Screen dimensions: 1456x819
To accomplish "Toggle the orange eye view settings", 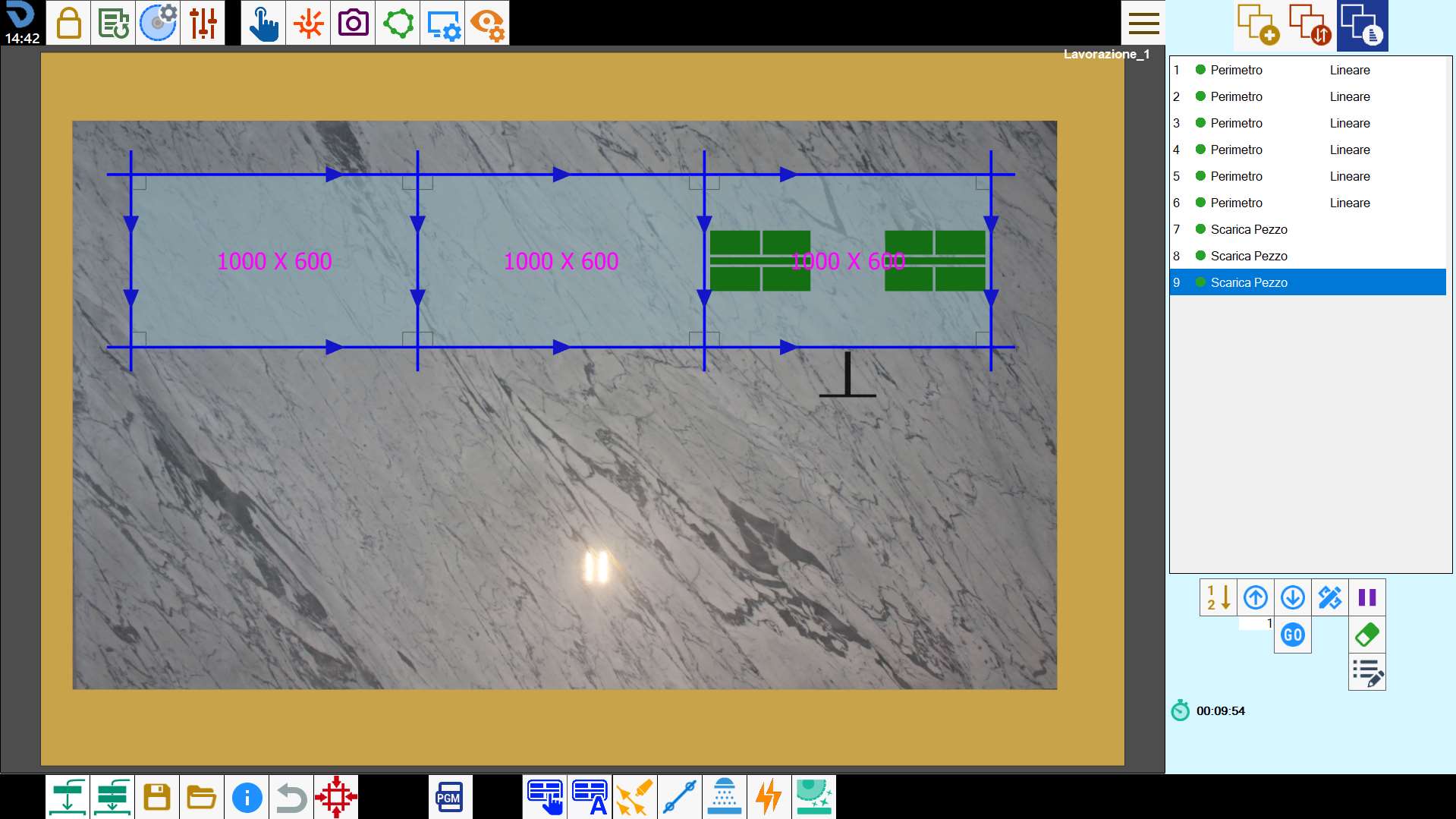I will (x=487, y=23).
